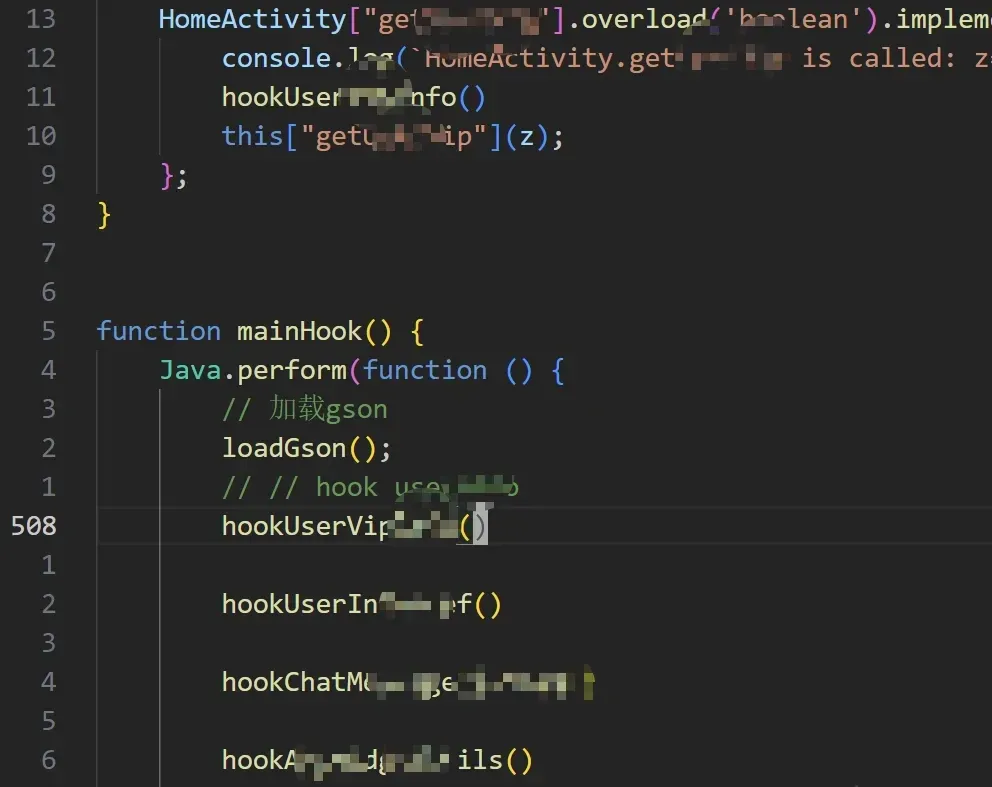Click line number 7 in the gutter

[49, 253]
